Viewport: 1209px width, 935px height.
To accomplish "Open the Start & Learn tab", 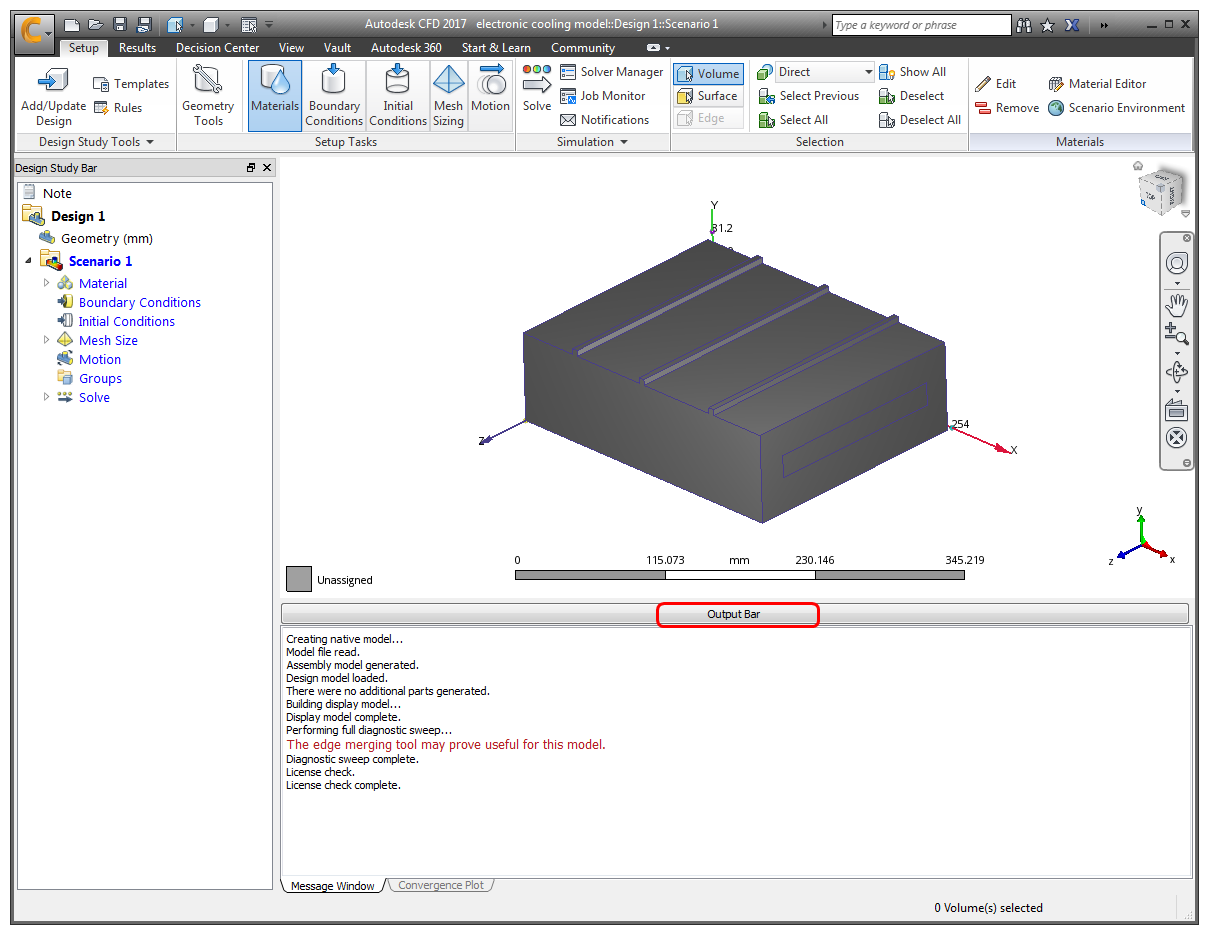I will (496, 48).
